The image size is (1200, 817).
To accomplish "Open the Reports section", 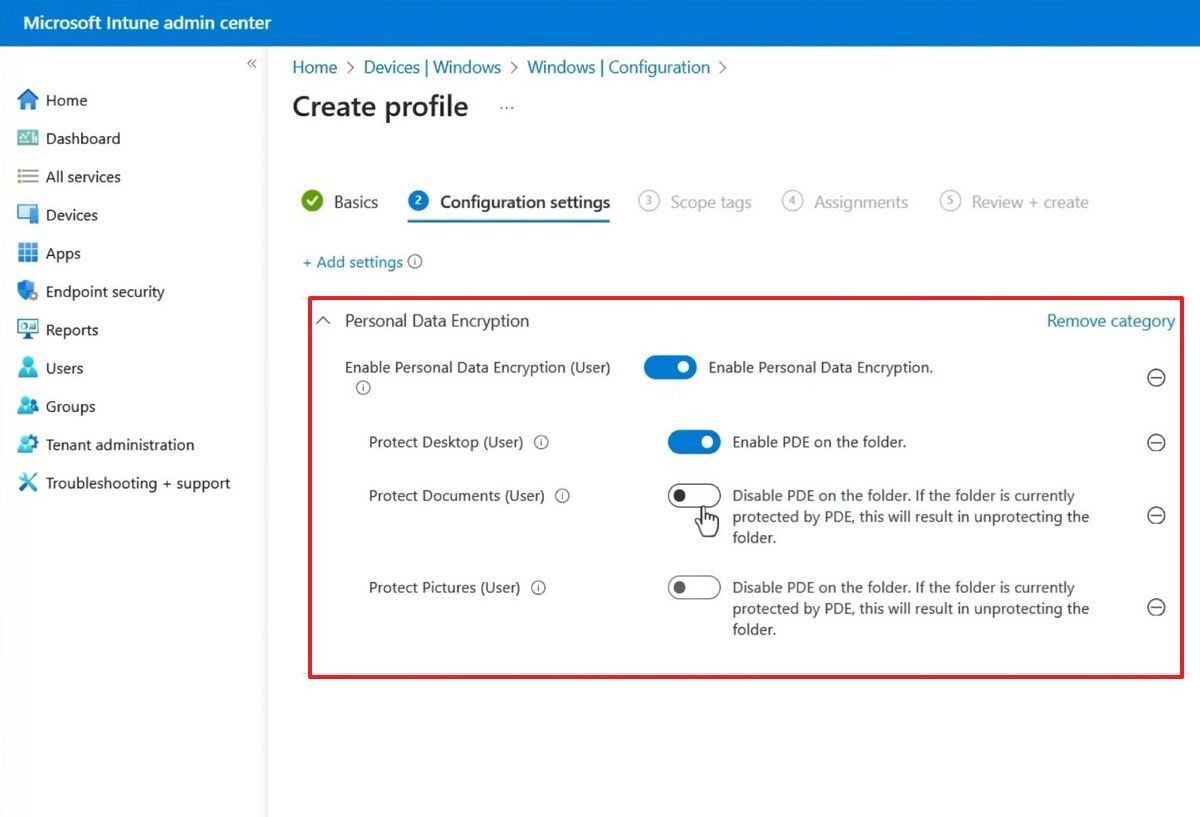I will coord(72,329).
